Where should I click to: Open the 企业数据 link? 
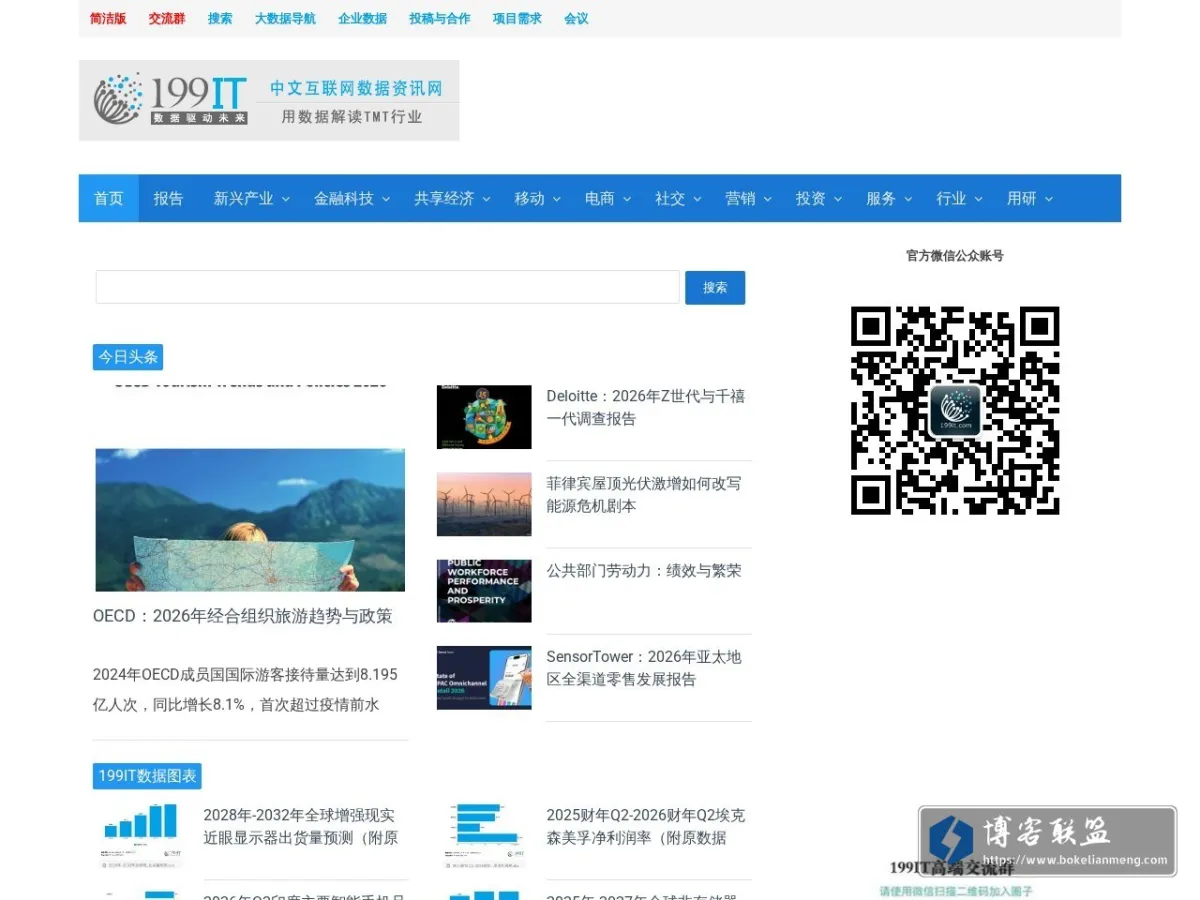[x=362, y=18]
